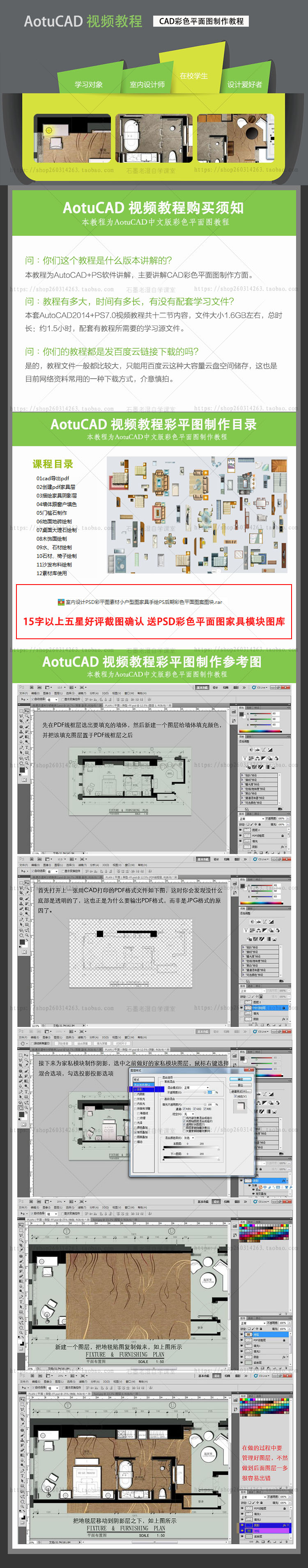This screenshot has width=308, height=1568.
Task: Select the Type tool in the wall-fill Photoshop screenshot
Action: [27, 748]
